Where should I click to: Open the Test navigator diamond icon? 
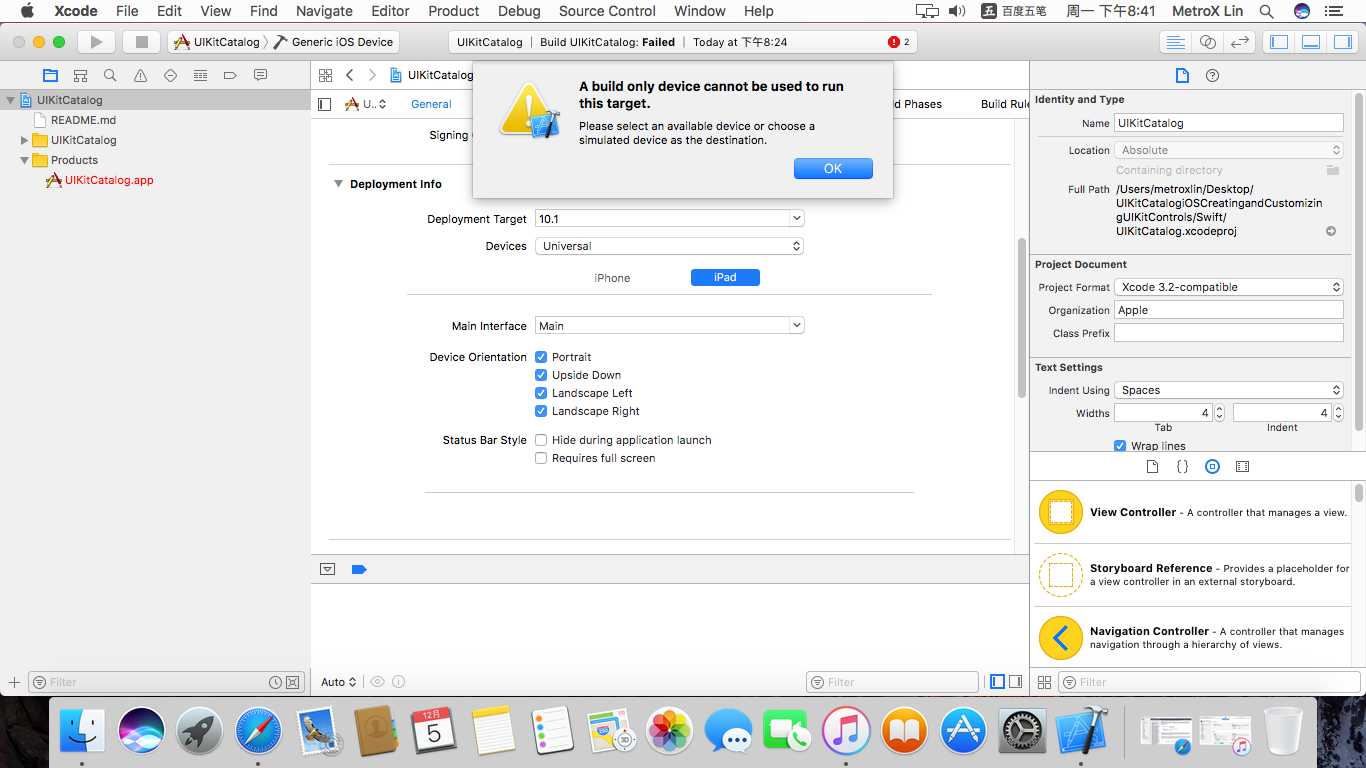[170, 75]
